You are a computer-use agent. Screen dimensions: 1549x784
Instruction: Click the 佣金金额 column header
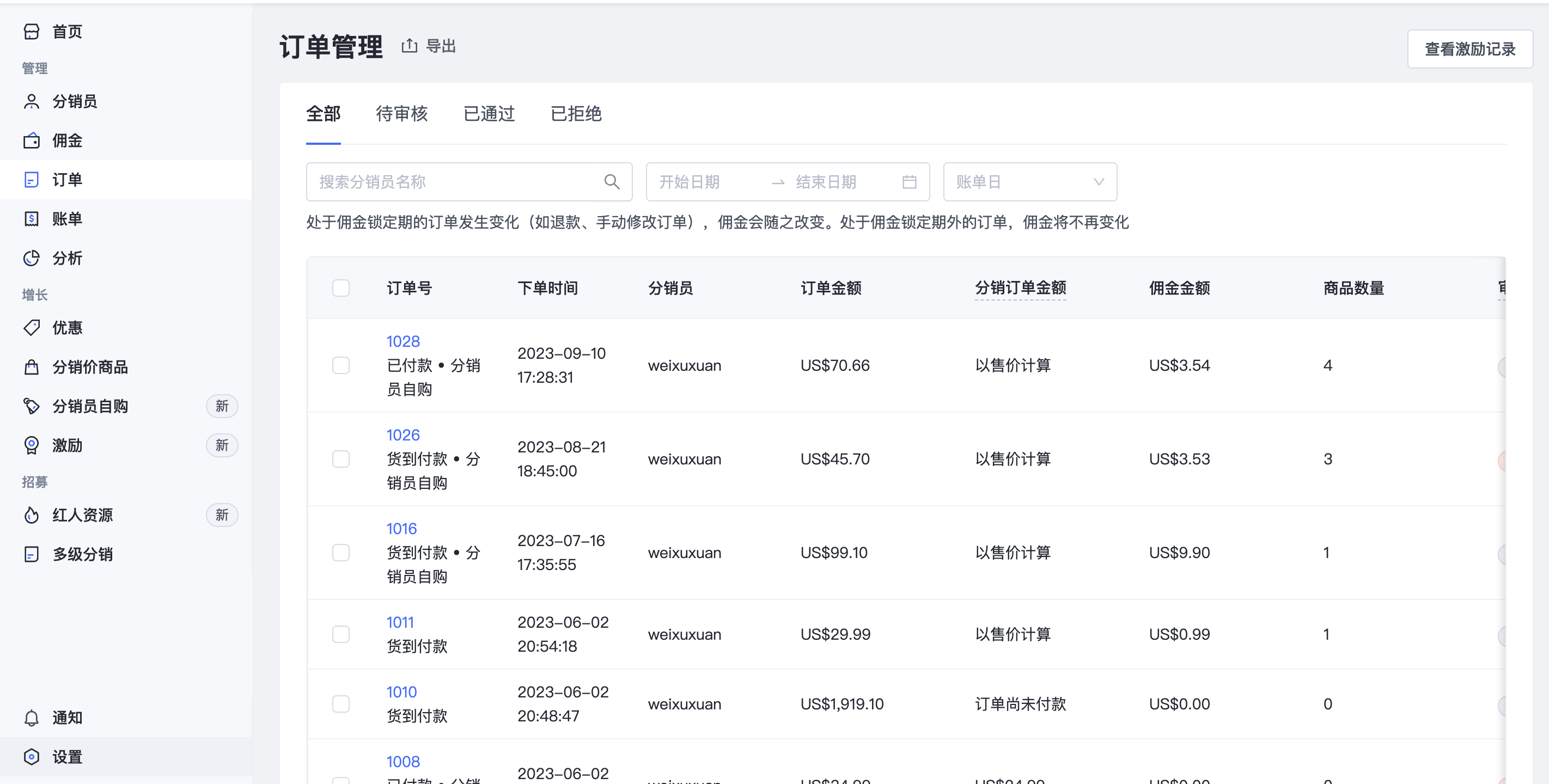[x=1179, y=288]
